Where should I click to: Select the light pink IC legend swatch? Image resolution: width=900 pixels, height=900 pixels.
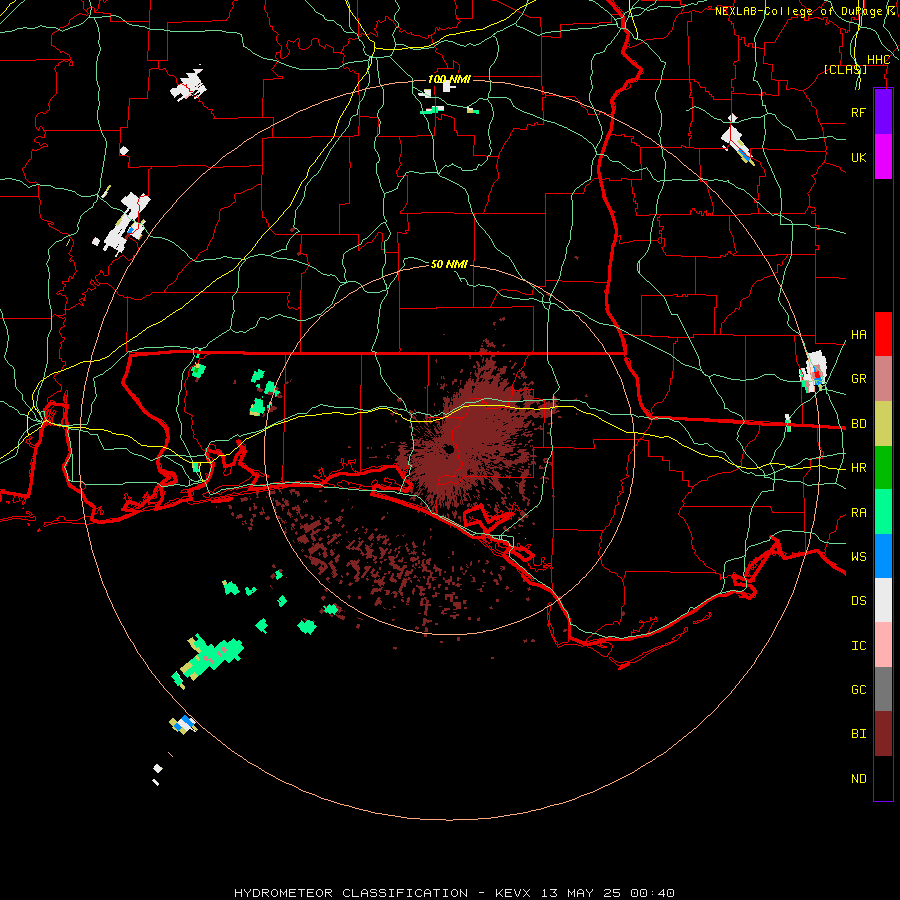click(883, 645)
